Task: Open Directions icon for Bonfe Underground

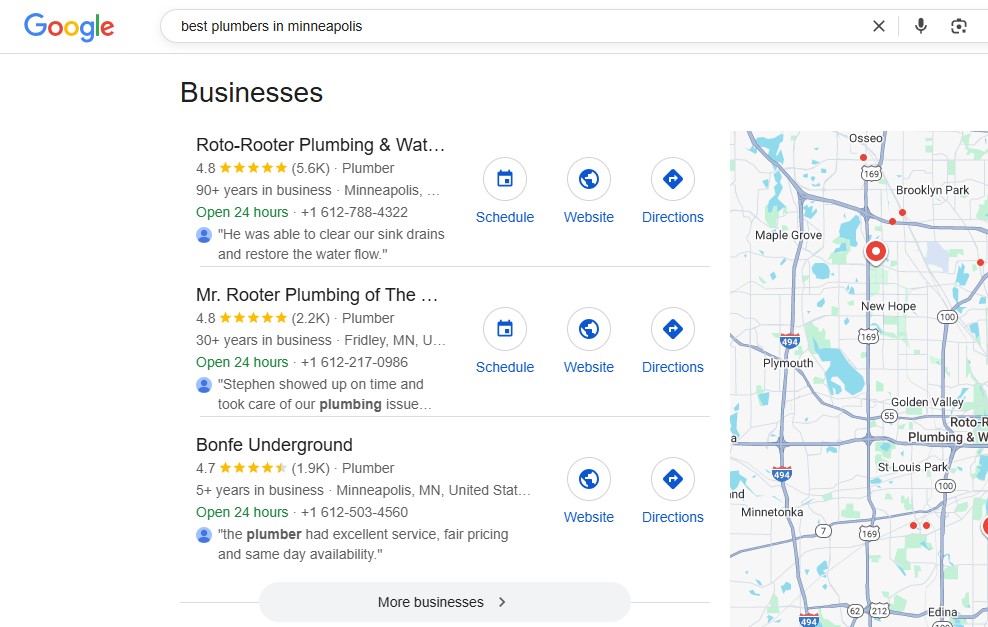Action: pyautogui.click(x=672, y=479)
